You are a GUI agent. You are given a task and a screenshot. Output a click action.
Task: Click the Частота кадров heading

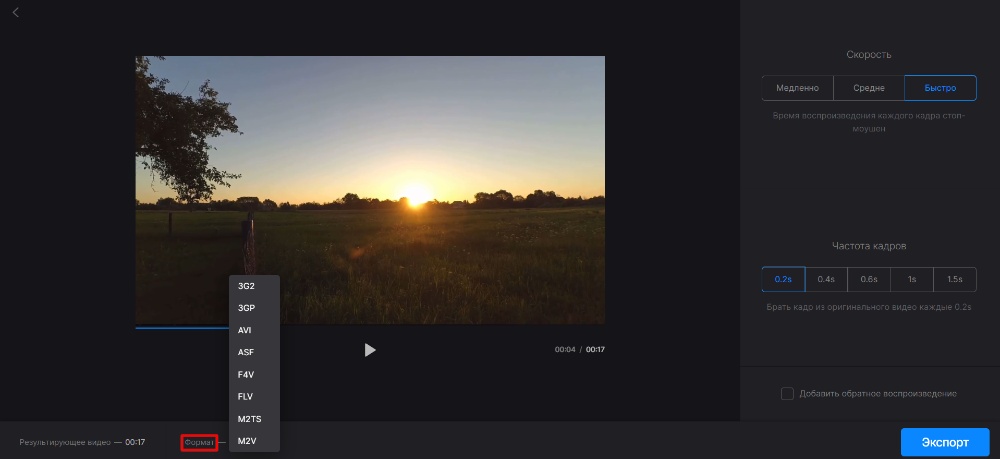869,245
